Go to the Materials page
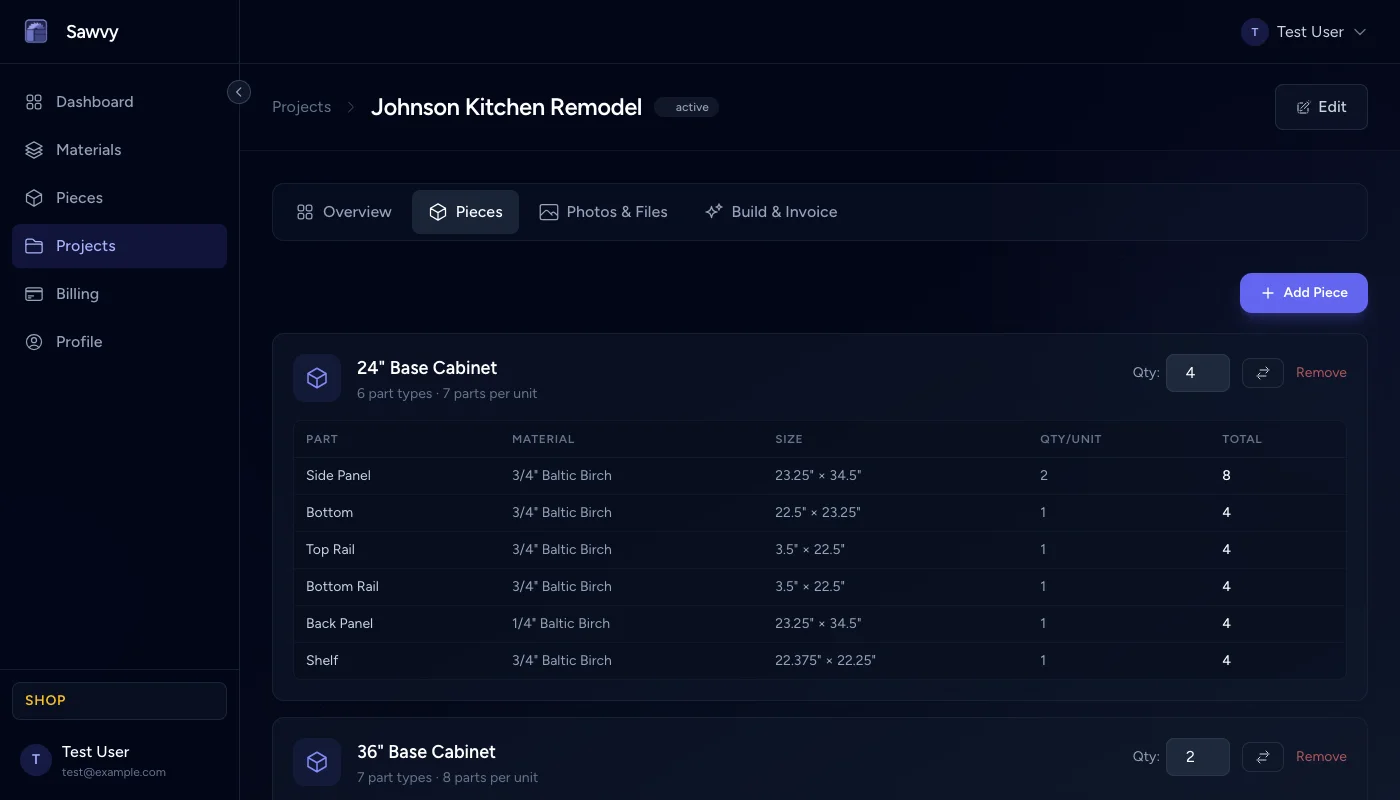 (x=88, y=150)
